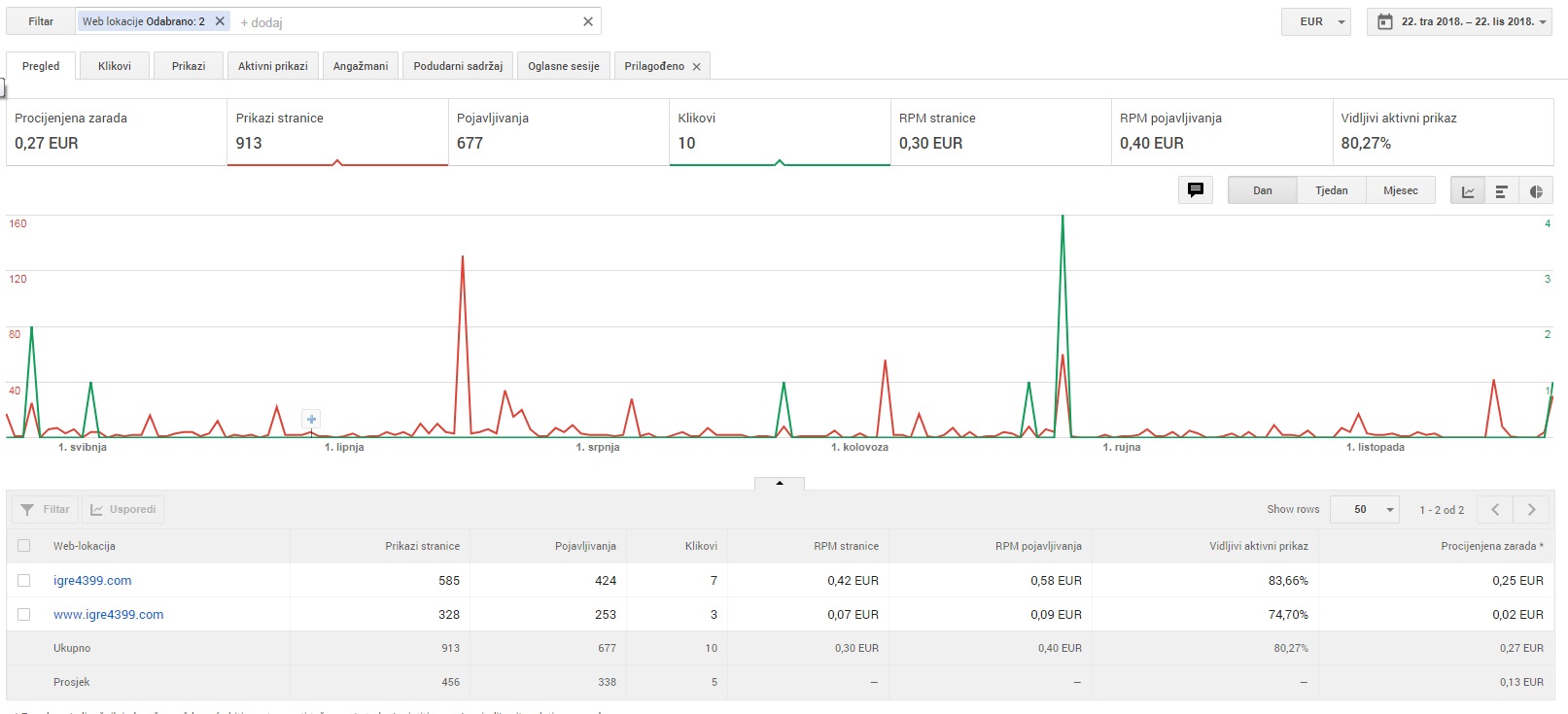
Task: Collapse the chart with the arrow handle
Action: pyautogui.click(x=780, y=483)
